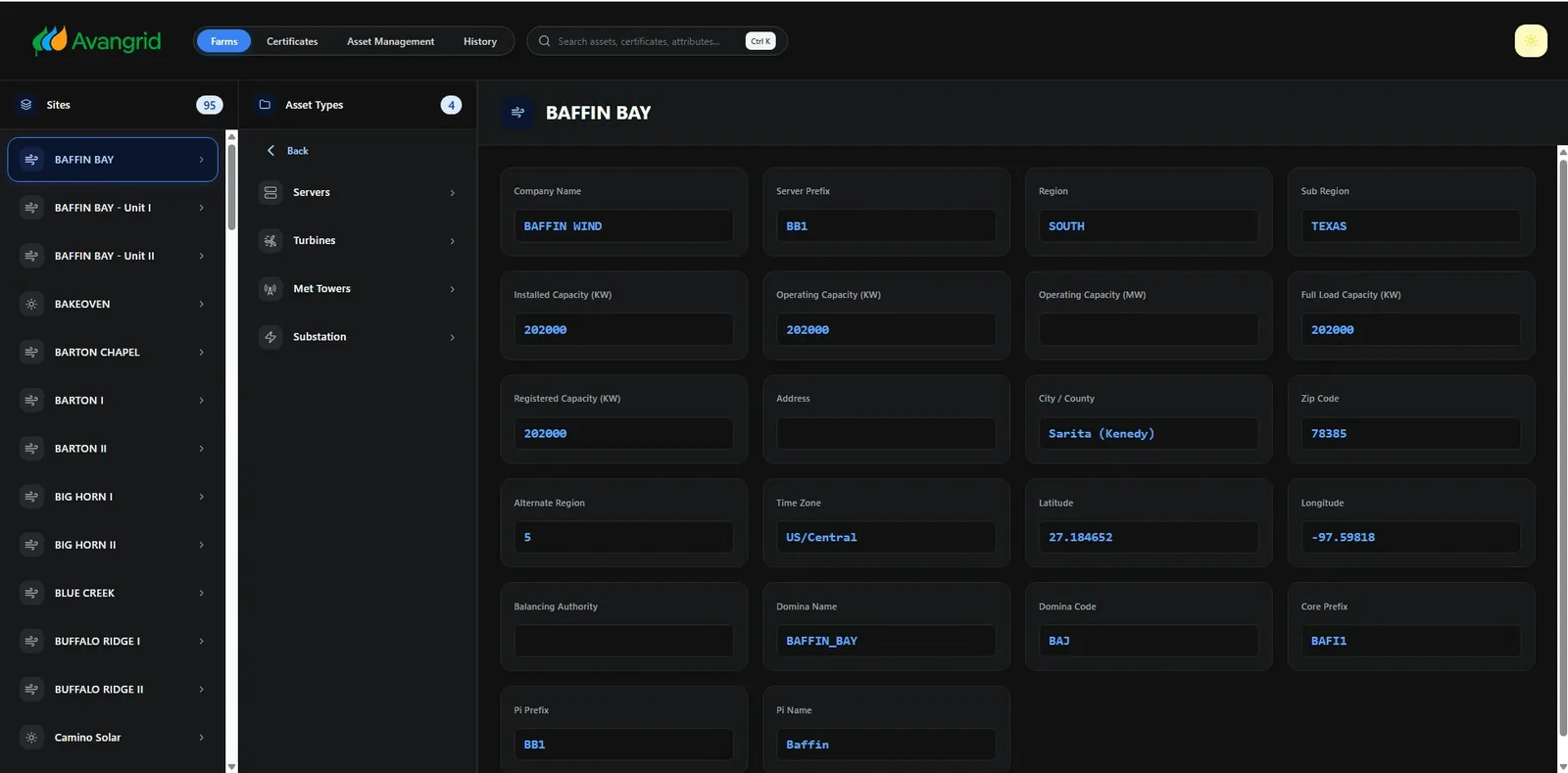1568x773 pixels.
Task: Click the Camino Solar sun icon
Action: (31, 737)
